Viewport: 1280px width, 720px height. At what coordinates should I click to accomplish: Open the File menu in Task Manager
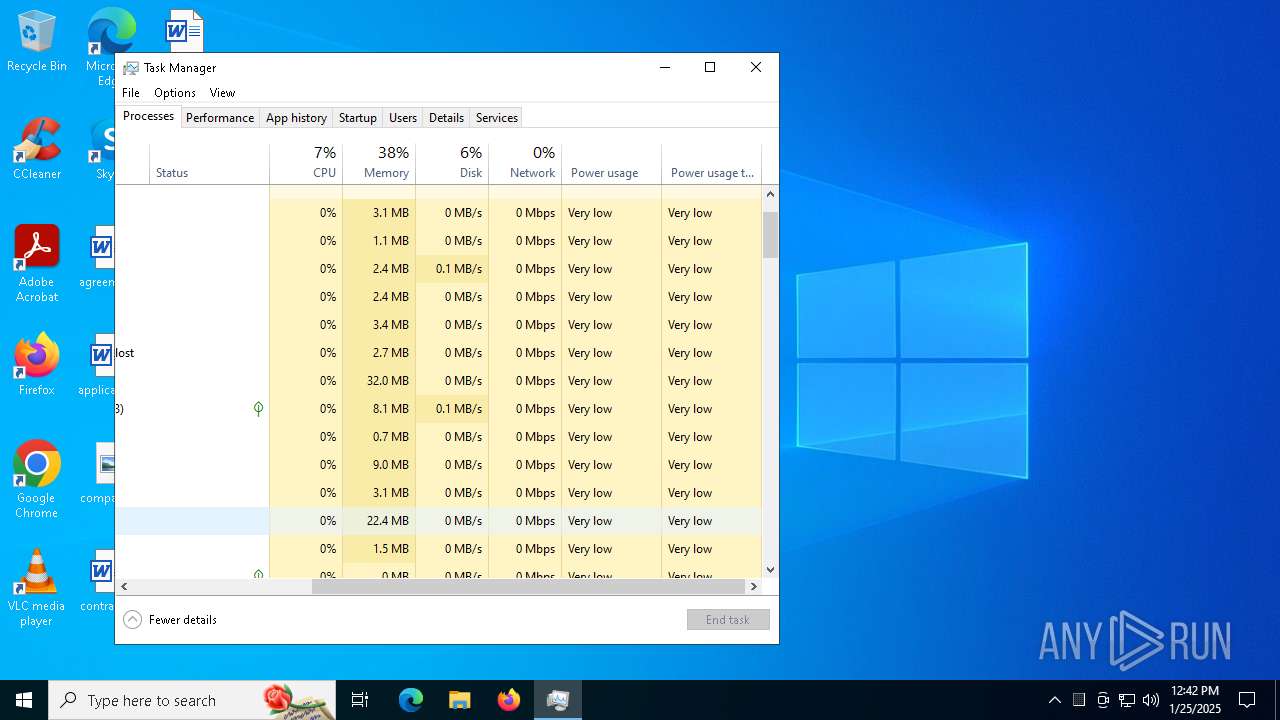coord(131,93)
